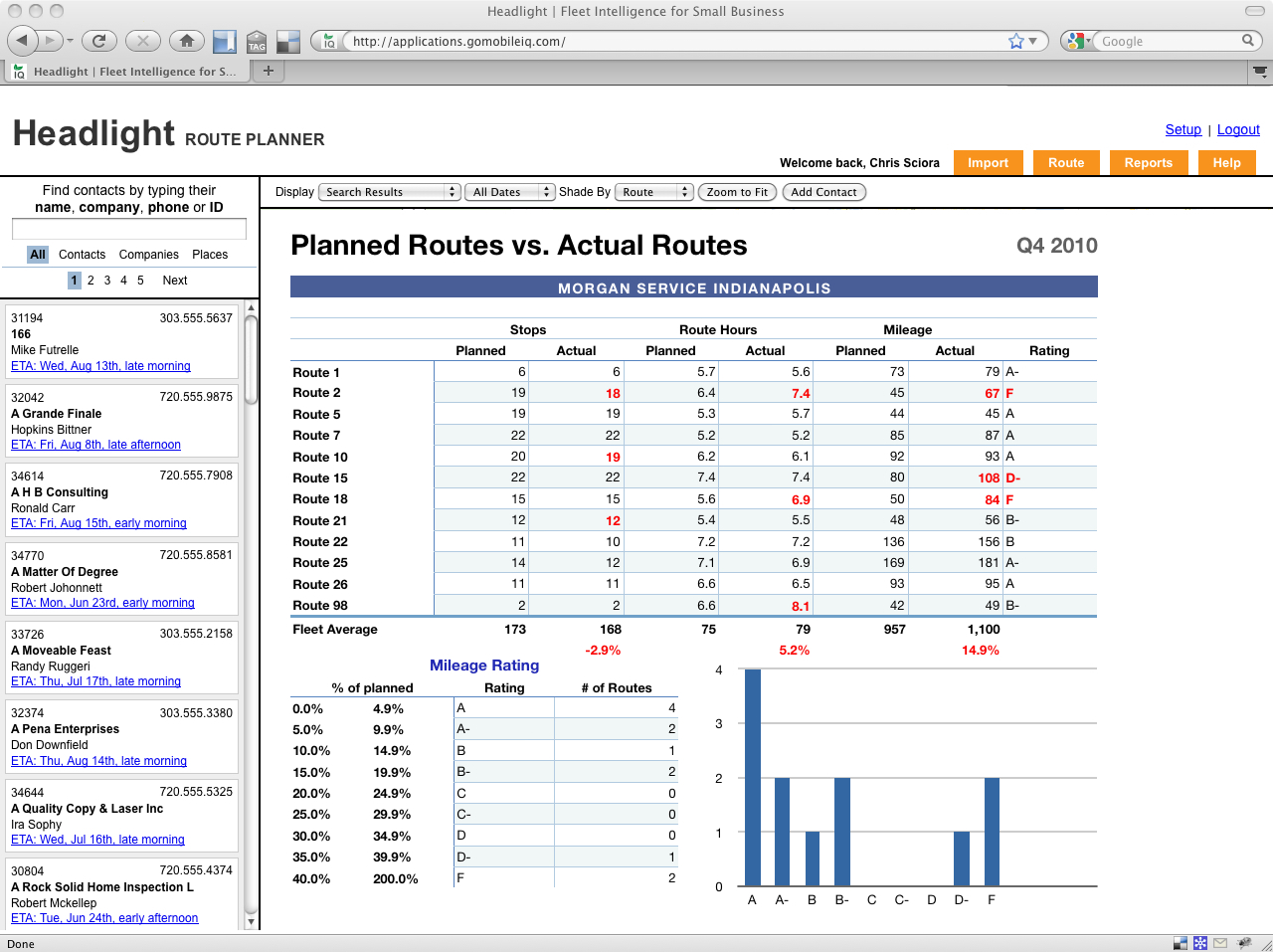This screenshot has width=1273, height=952.
Task: Open ETA Mon, Jun 23rd, early morning link
Action: 102,603
